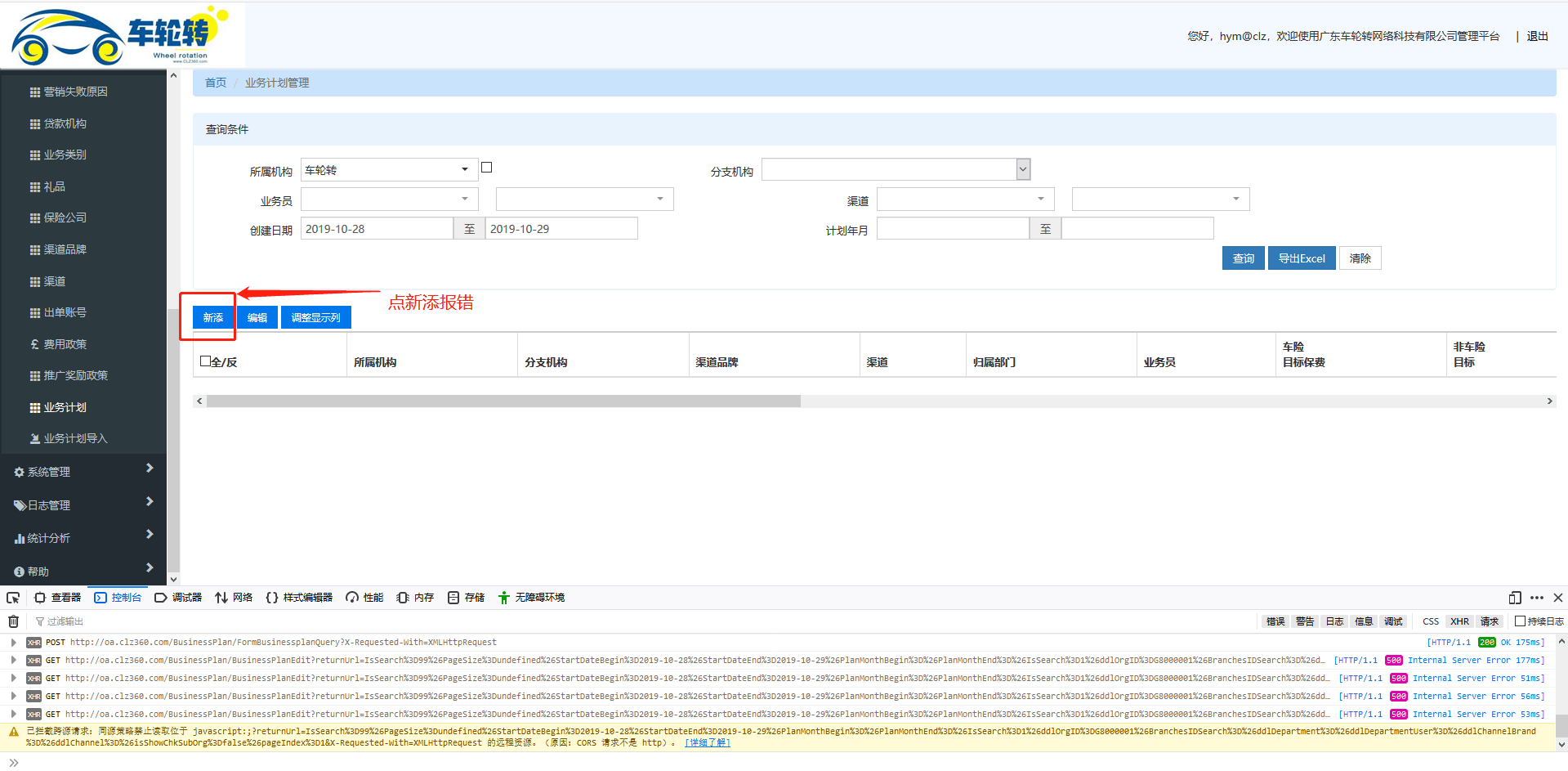Click the 导出Excel button
The width and height of the screenshot is (1568, 771).
pyautogui.click(x=1302, y=258)
